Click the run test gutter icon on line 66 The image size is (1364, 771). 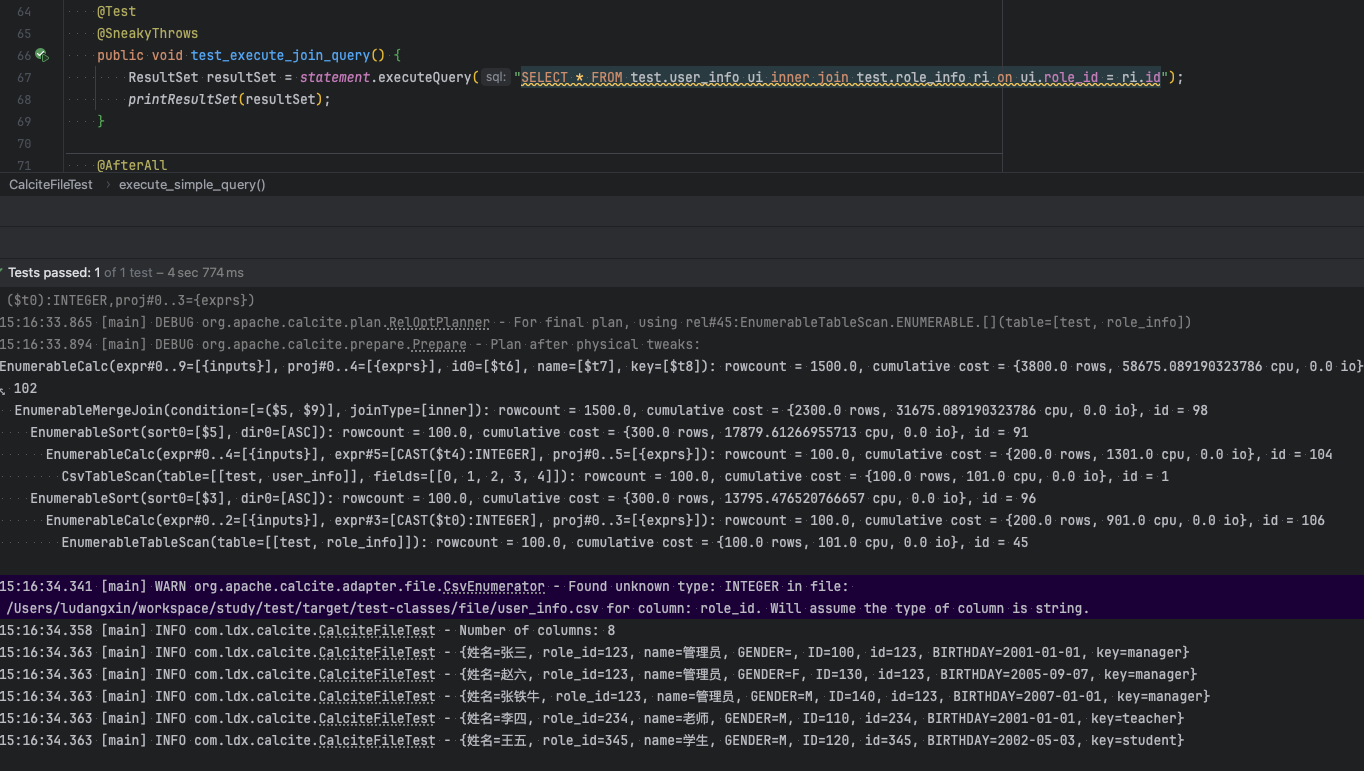tap(42, 56)
